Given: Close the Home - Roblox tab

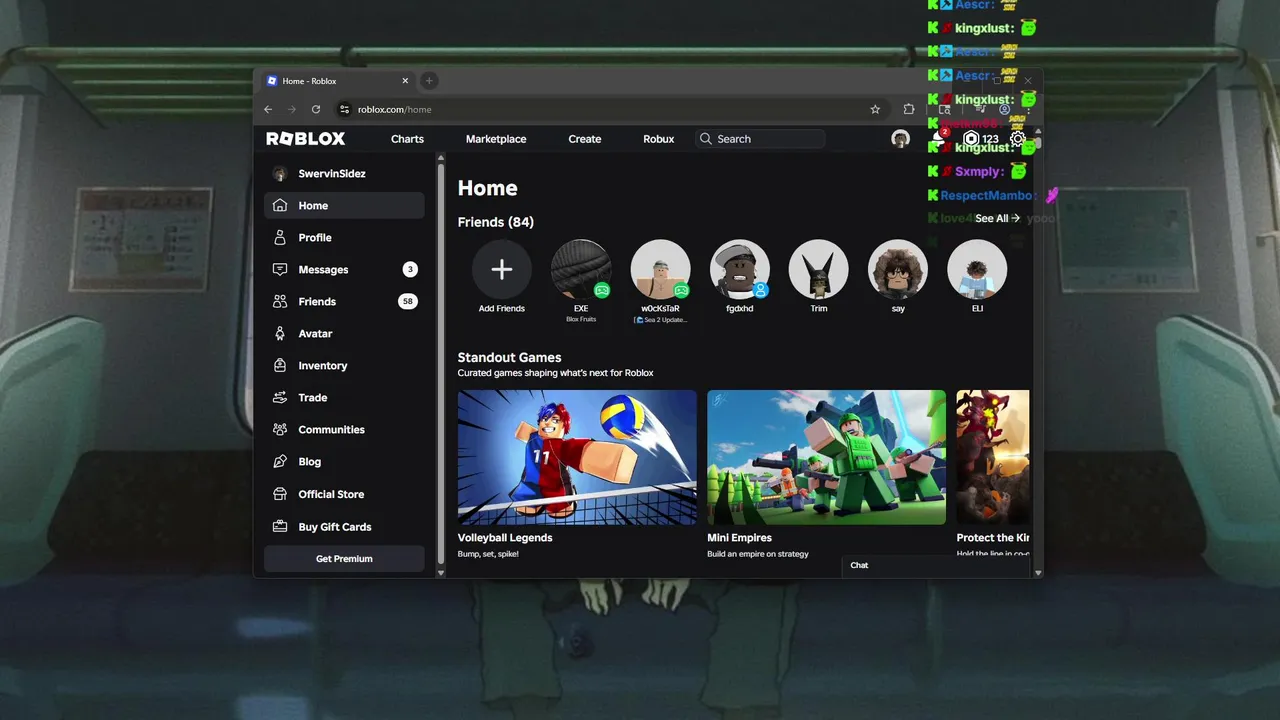Looking at the screenshot, I should coord(405,81).
